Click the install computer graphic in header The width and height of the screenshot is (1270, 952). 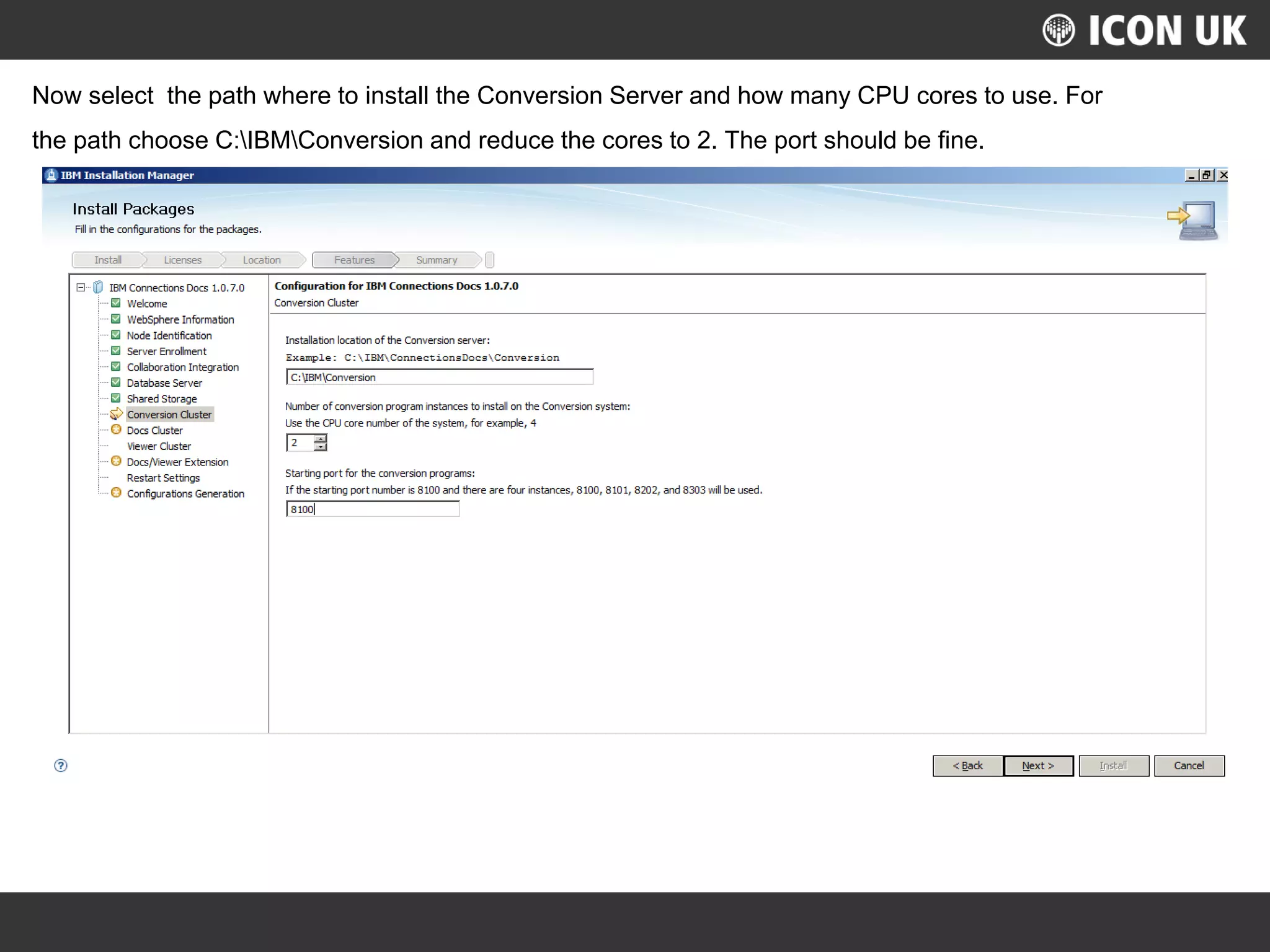(1192, 221)
